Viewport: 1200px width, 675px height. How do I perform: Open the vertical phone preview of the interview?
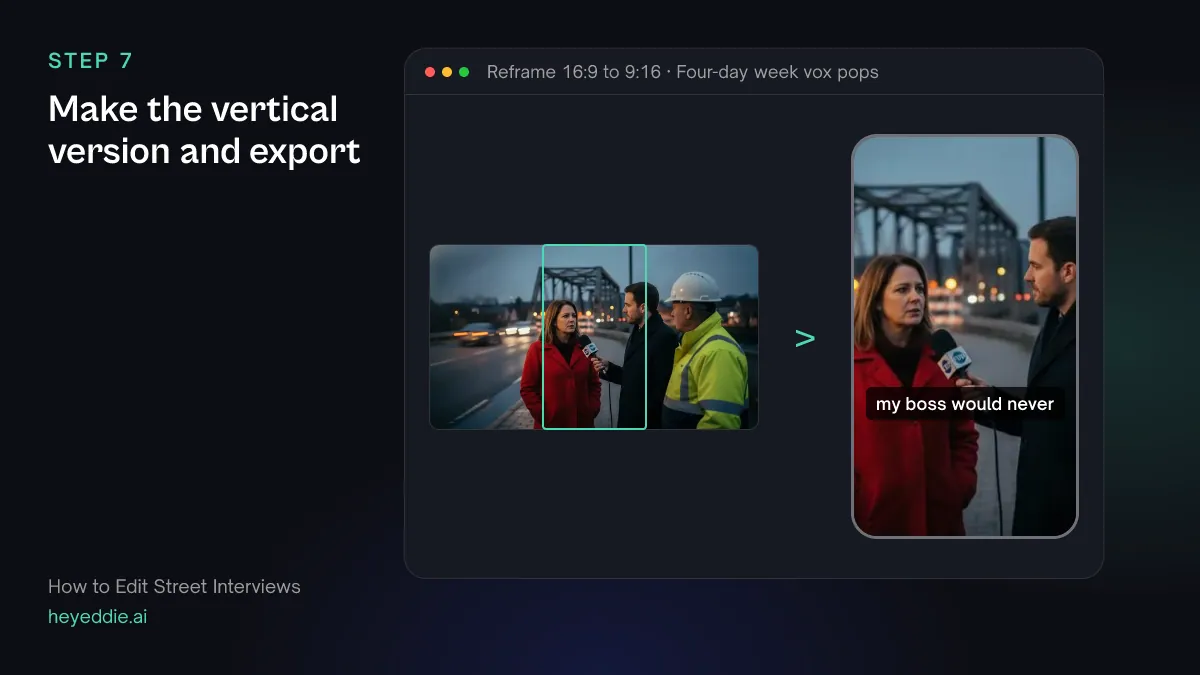965,336
